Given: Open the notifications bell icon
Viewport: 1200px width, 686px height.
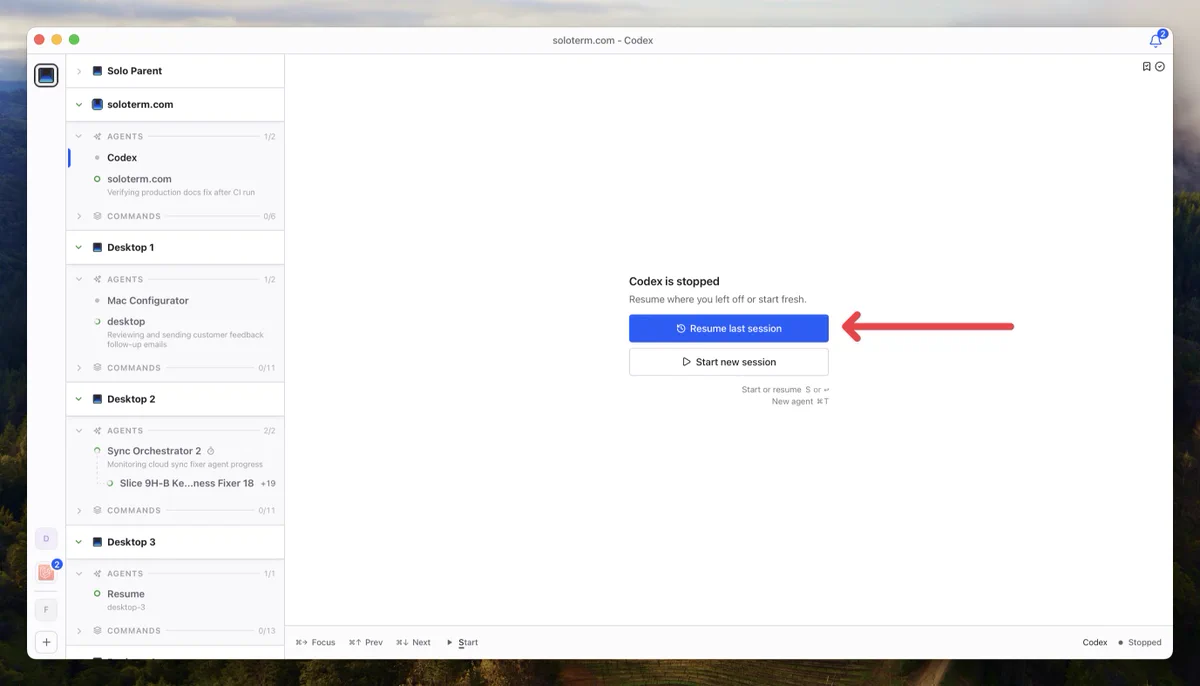Looking at the screenshot, I should click(x=1156, y=41).
